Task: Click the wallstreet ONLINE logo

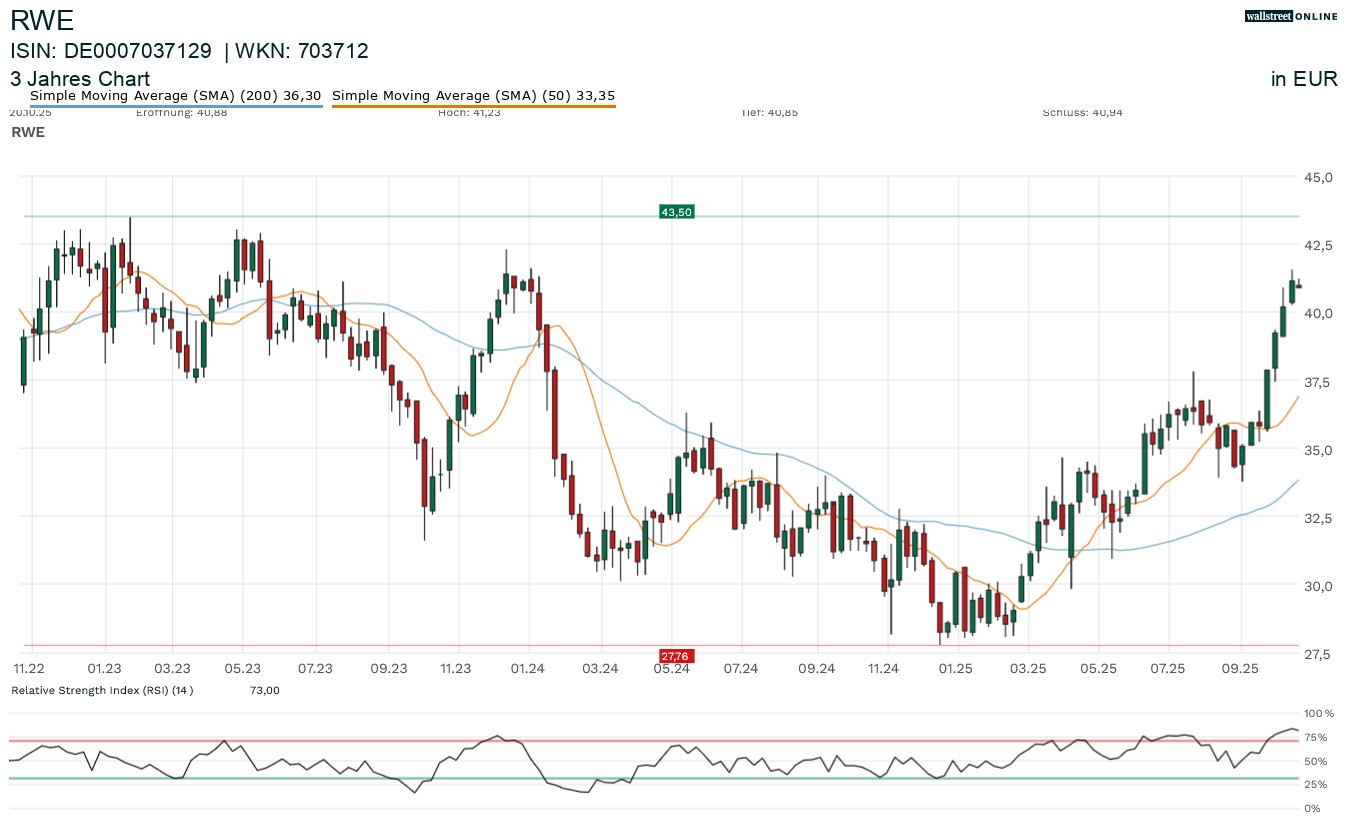Action: (x=1291, y=16)
